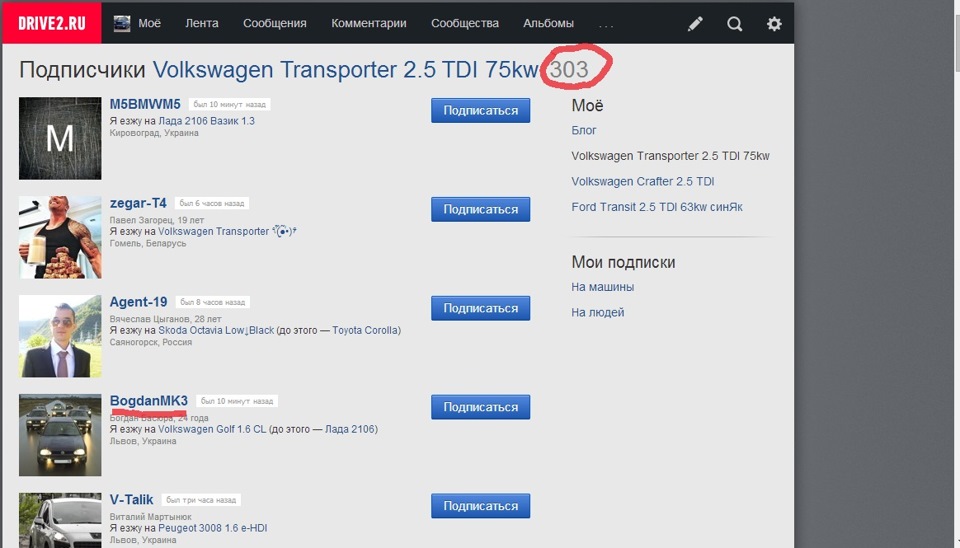Open BogdanMK3 avatar showing cars
This screenshot has height=548, width=960.
[x=60, y=435]
